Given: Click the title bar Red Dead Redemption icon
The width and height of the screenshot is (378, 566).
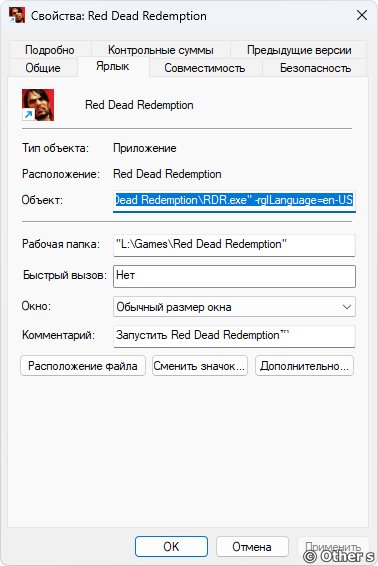Looking at the screenshot, I should pos(17,15).
